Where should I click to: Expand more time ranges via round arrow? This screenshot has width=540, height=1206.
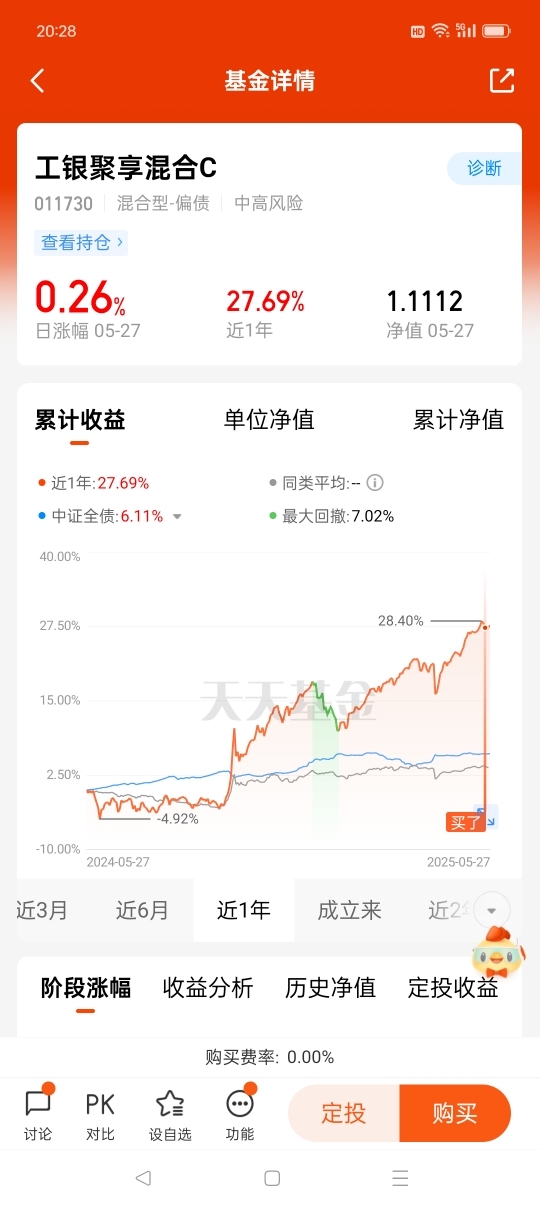click(x=492, y=910)
